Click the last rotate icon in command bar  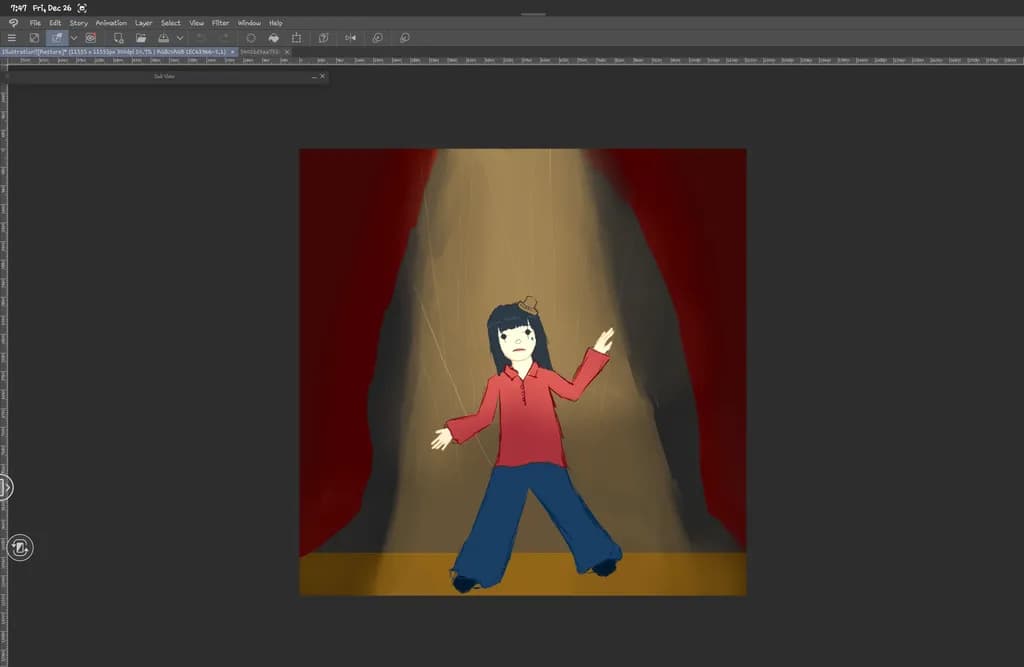(405, 38)
